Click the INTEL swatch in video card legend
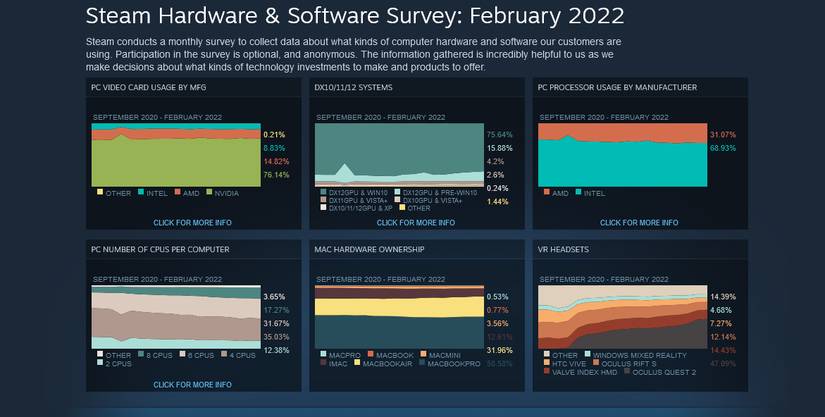The height and width of the screenshot is (417, 825). pos(140,192)
